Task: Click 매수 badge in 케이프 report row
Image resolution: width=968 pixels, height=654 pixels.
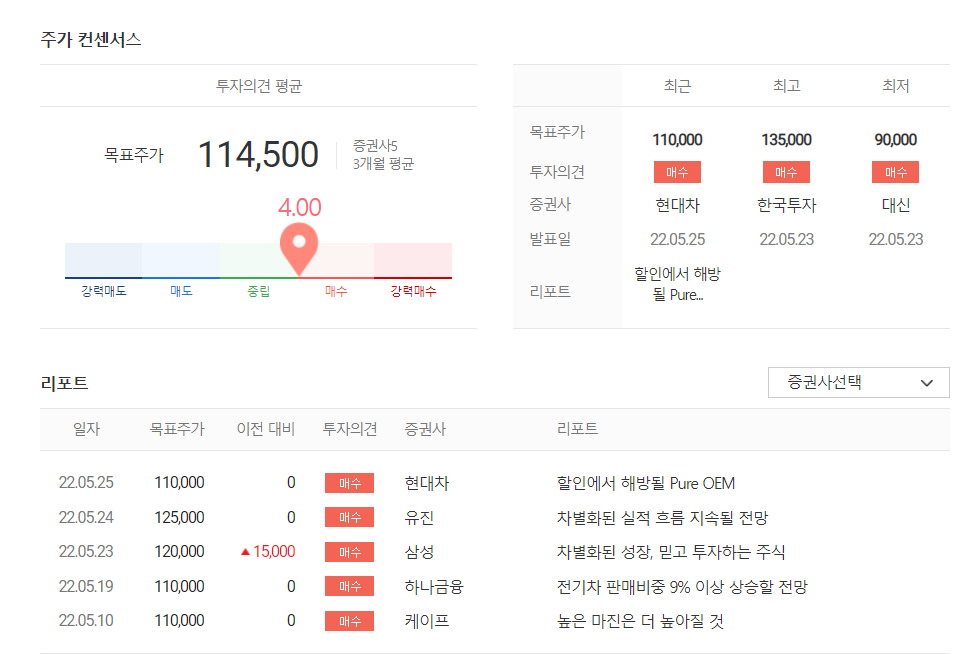Action: tap(349, 621)
